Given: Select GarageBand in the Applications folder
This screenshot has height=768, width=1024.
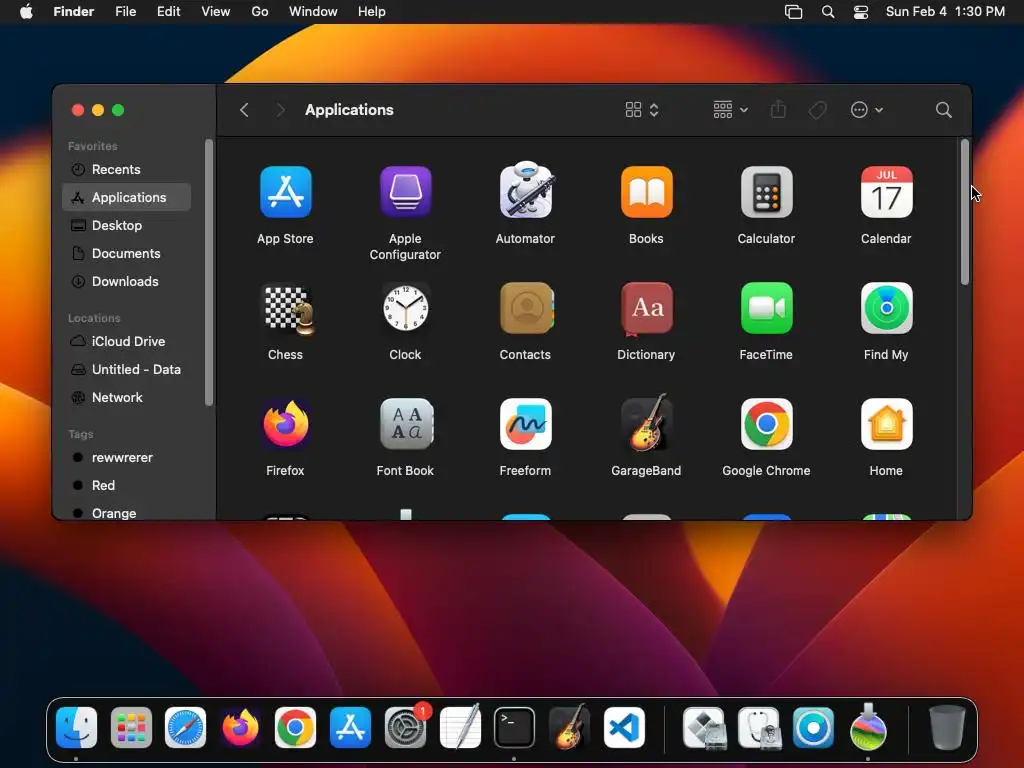Looking at the screenshot, I should click(x=646, y=423).
